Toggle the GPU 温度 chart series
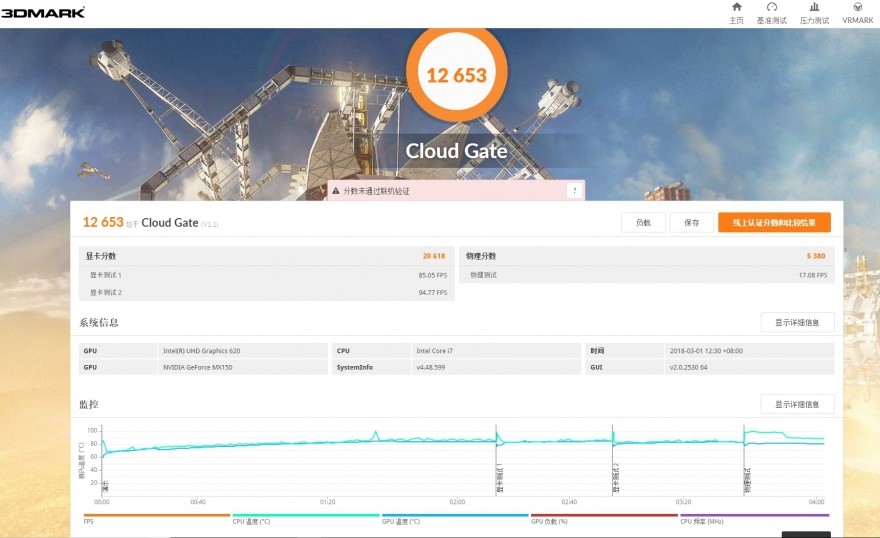Screen dimensions: 880x538 point(455,518)
